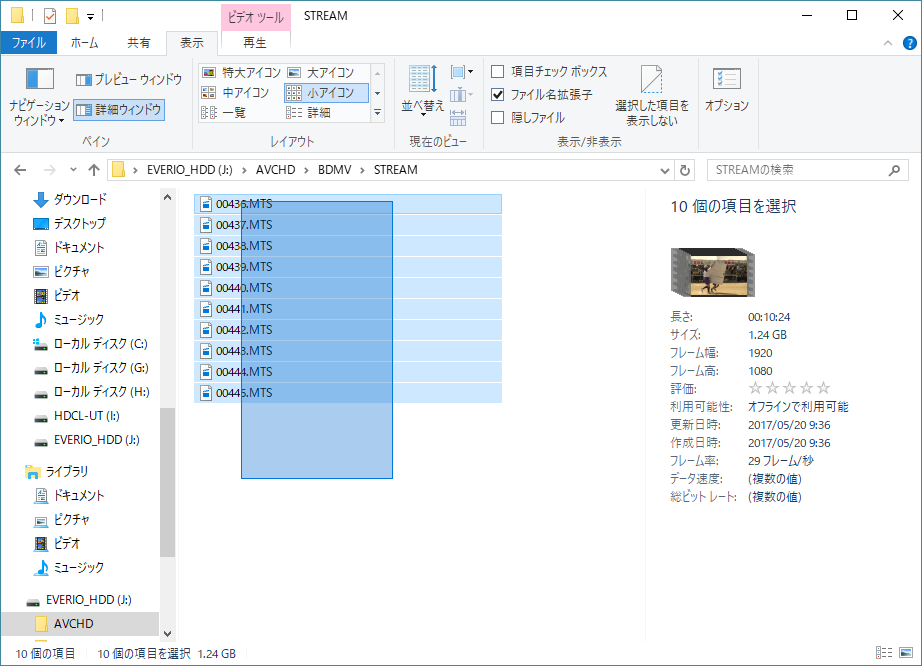The height and width of the screenshot is (666, 922).
Task: Switch to the 共有 ribbon tab
Action: pyautogui.click(x=139, y=43)
